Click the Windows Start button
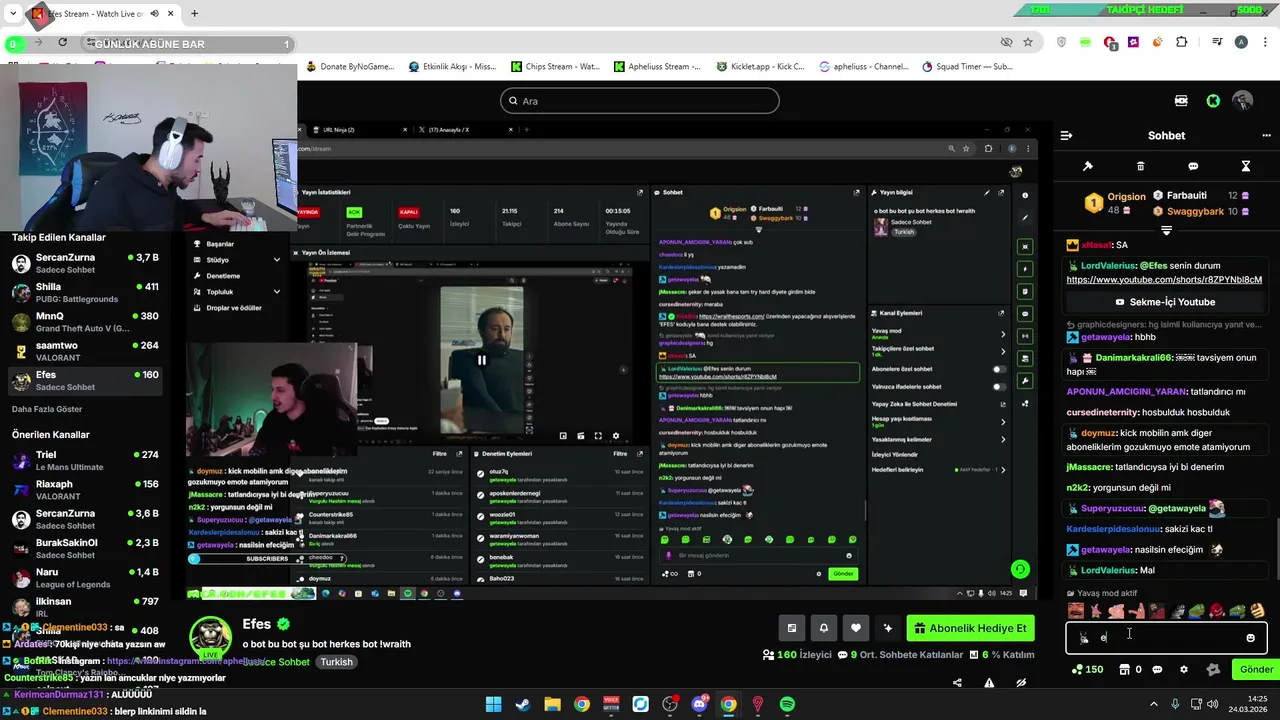 click(x=494, y=704)
